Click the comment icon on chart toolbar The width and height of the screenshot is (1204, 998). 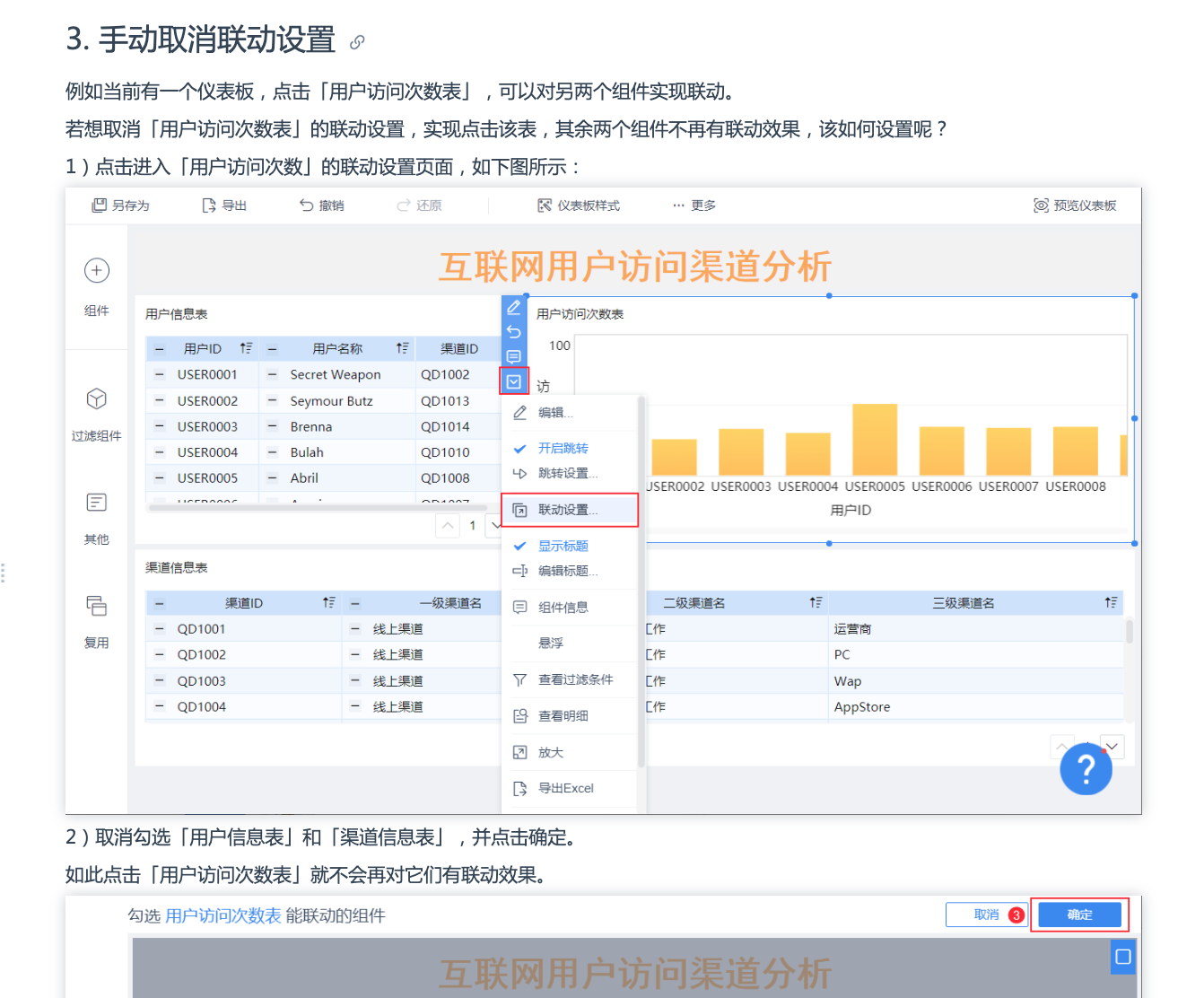pyautogui.click(x=514, y=356)
